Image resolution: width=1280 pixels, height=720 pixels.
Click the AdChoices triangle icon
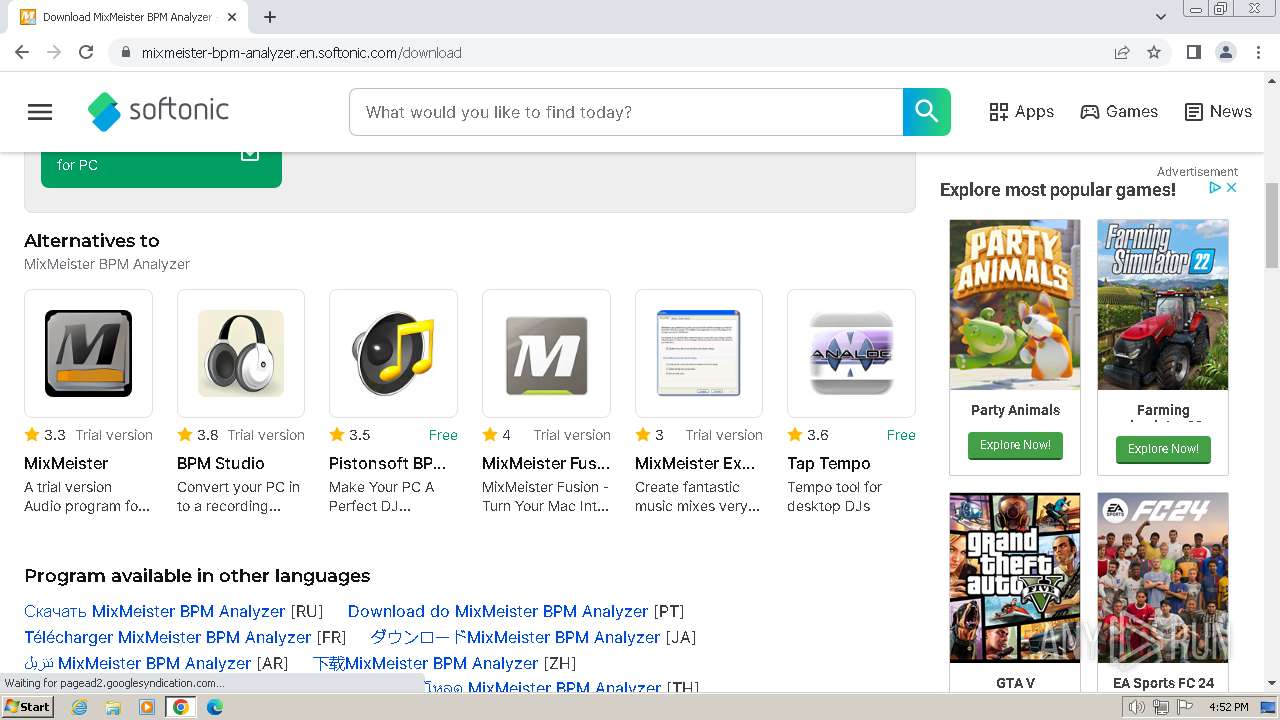(x=1215, y=187)
